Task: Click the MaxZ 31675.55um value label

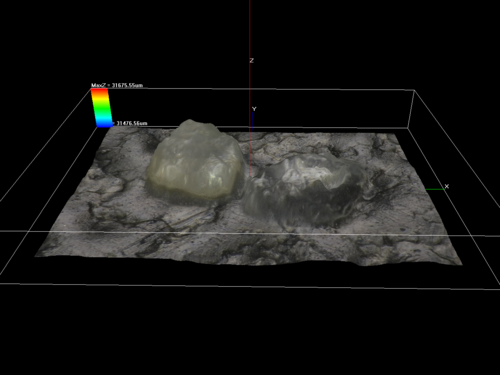Action: (117, 85)
